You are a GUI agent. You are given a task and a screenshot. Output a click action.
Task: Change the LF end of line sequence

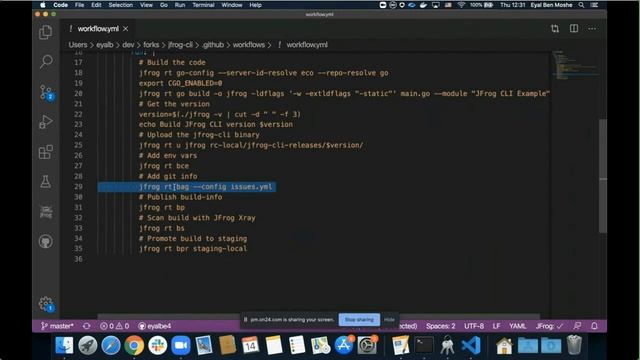click(496, 326)
